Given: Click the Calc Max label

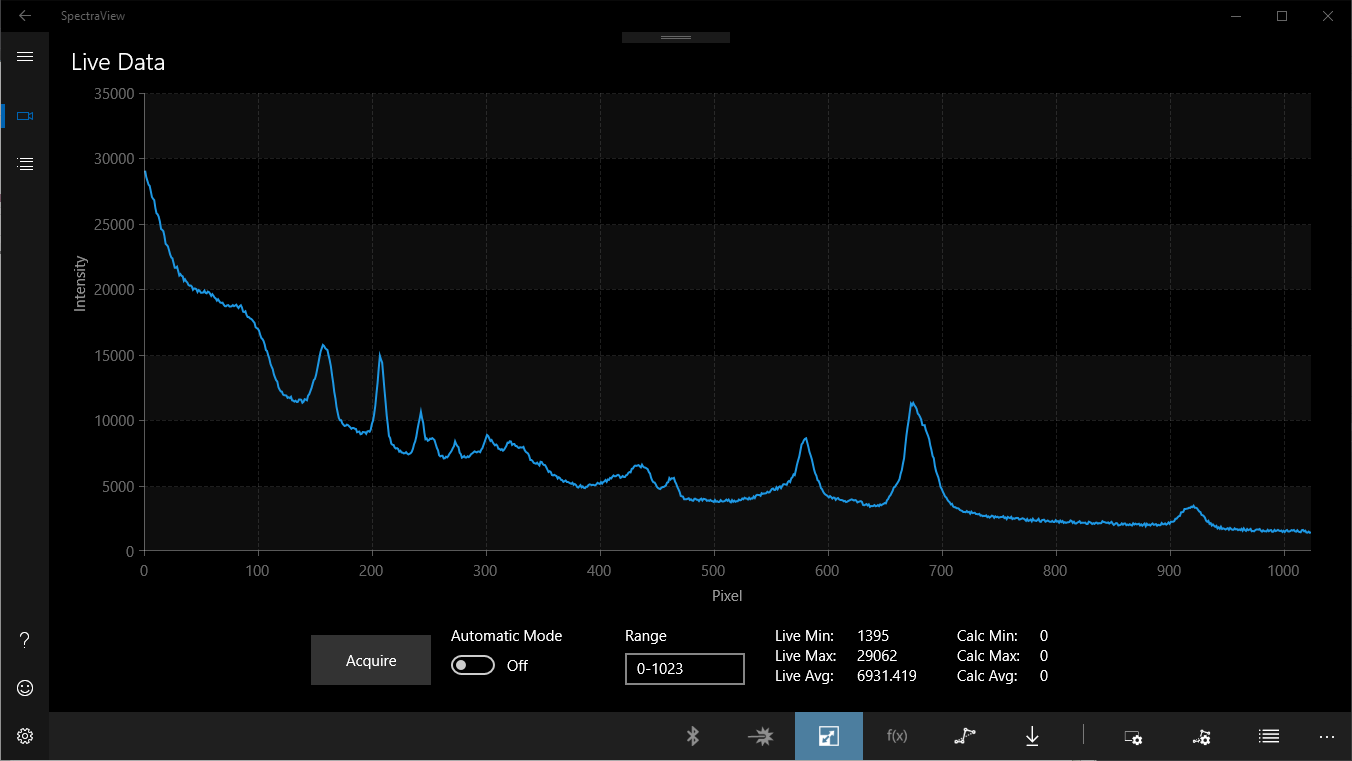Looking at the screenshot, I should click(988, 656).
